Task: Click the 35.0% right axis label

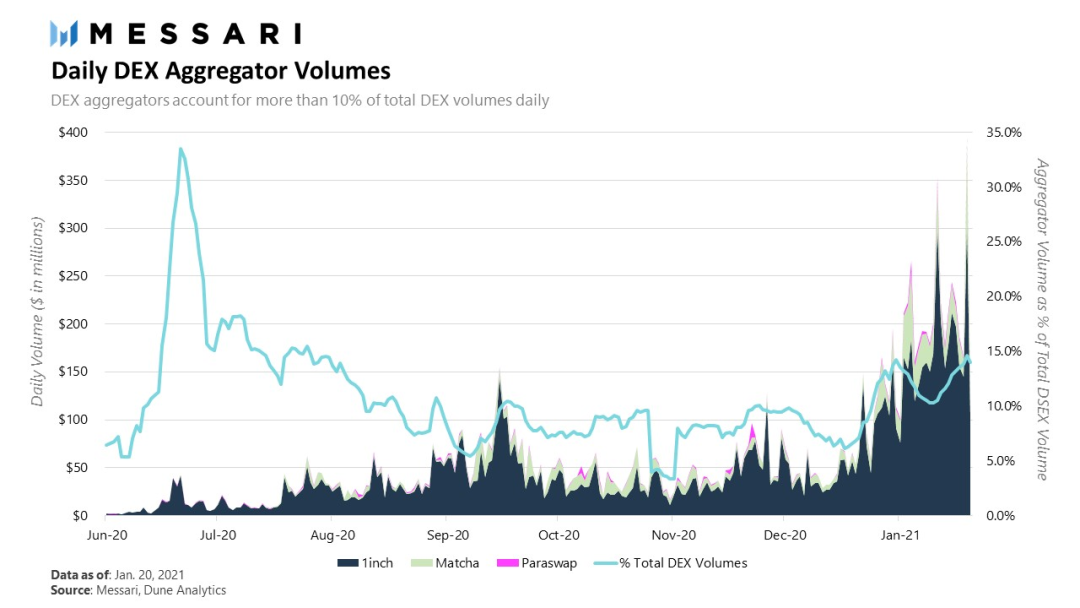Action: click(1004, 132)
